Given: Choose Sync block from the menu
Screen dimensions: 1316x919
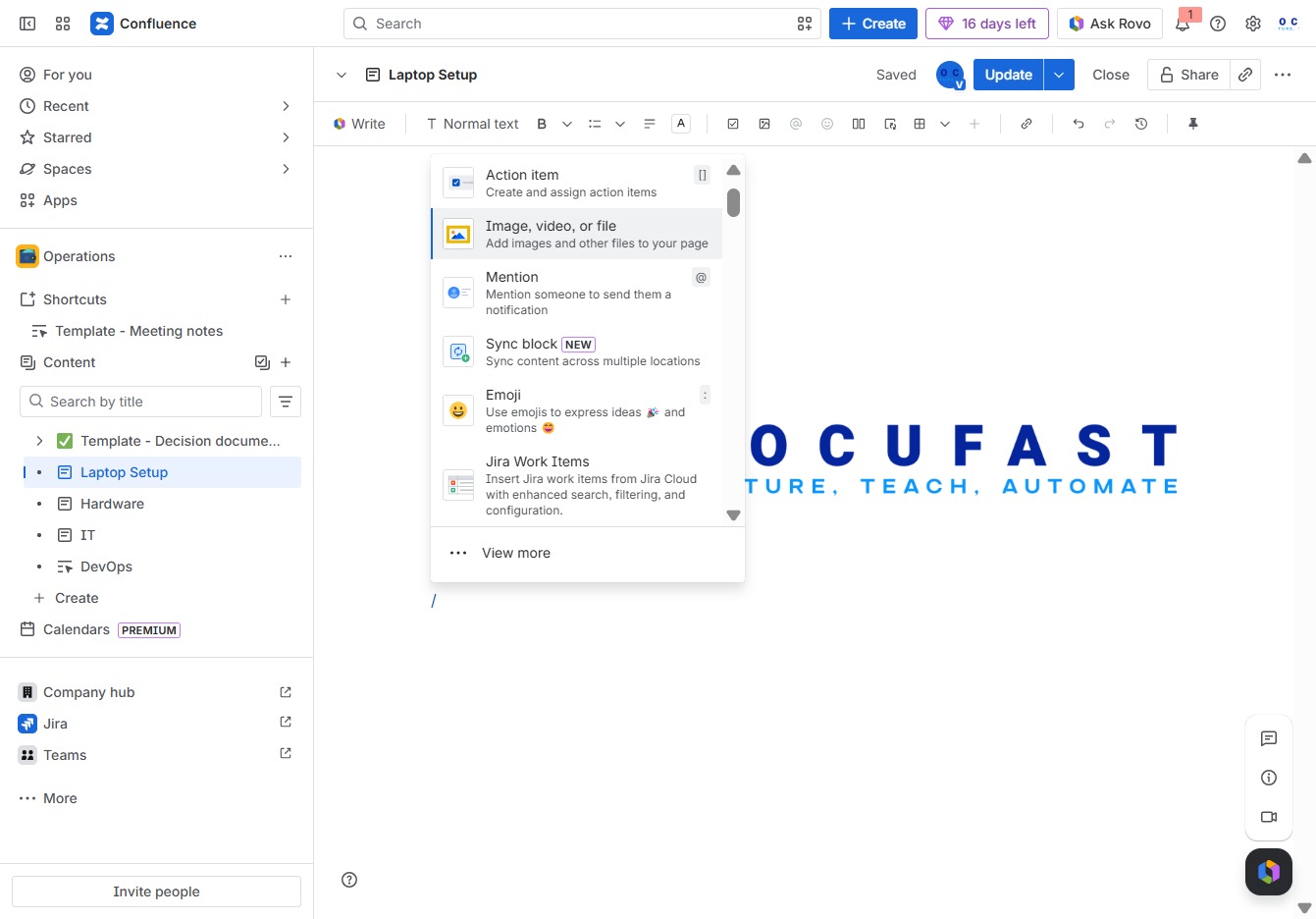Looking at the screenshot, I should (x=577, y=351).
